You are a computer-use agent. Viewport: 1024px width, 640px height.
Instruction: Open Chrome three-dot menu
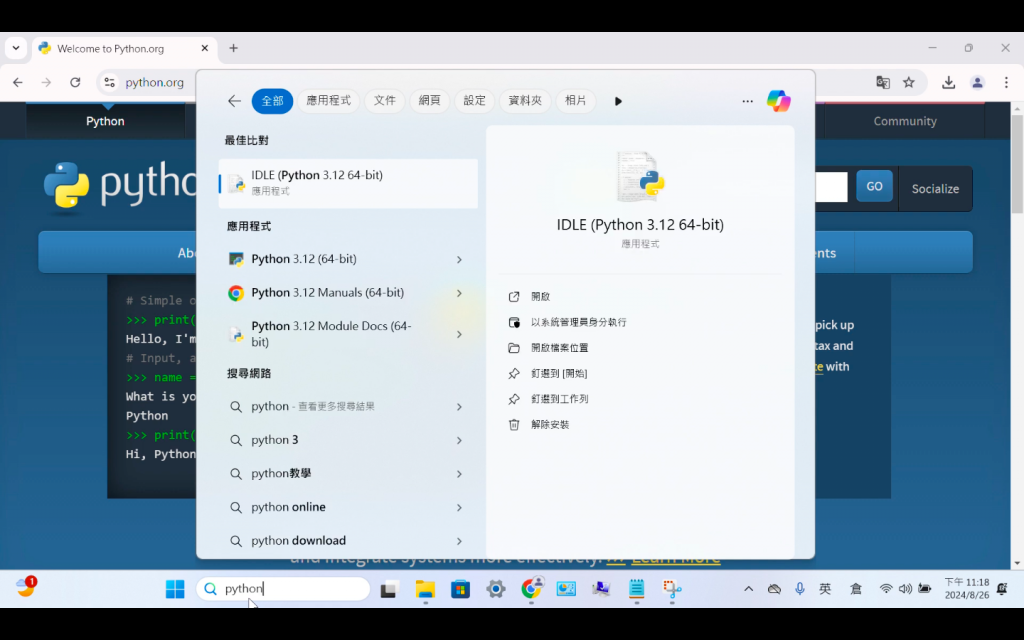tap(1006, 82)
